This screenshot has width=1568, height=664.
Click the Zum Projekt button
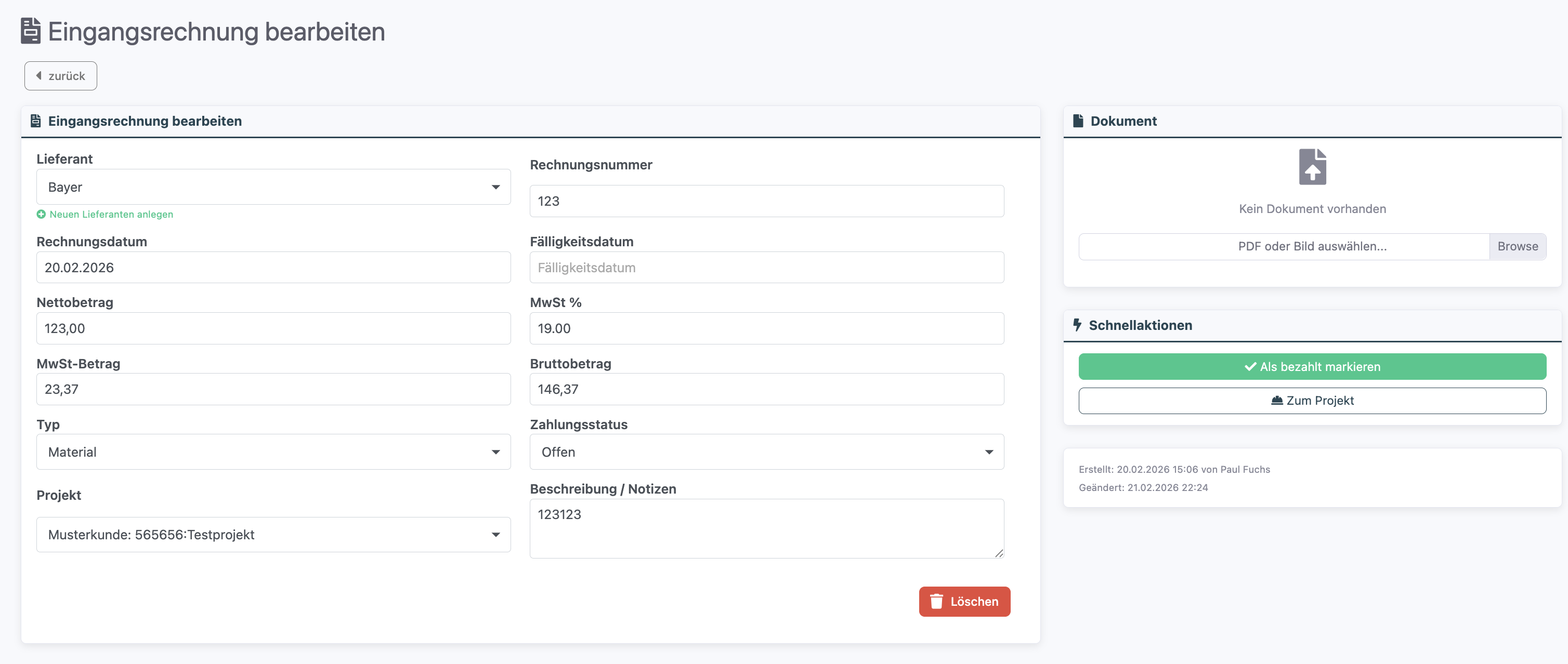[x=1312, y=401]
